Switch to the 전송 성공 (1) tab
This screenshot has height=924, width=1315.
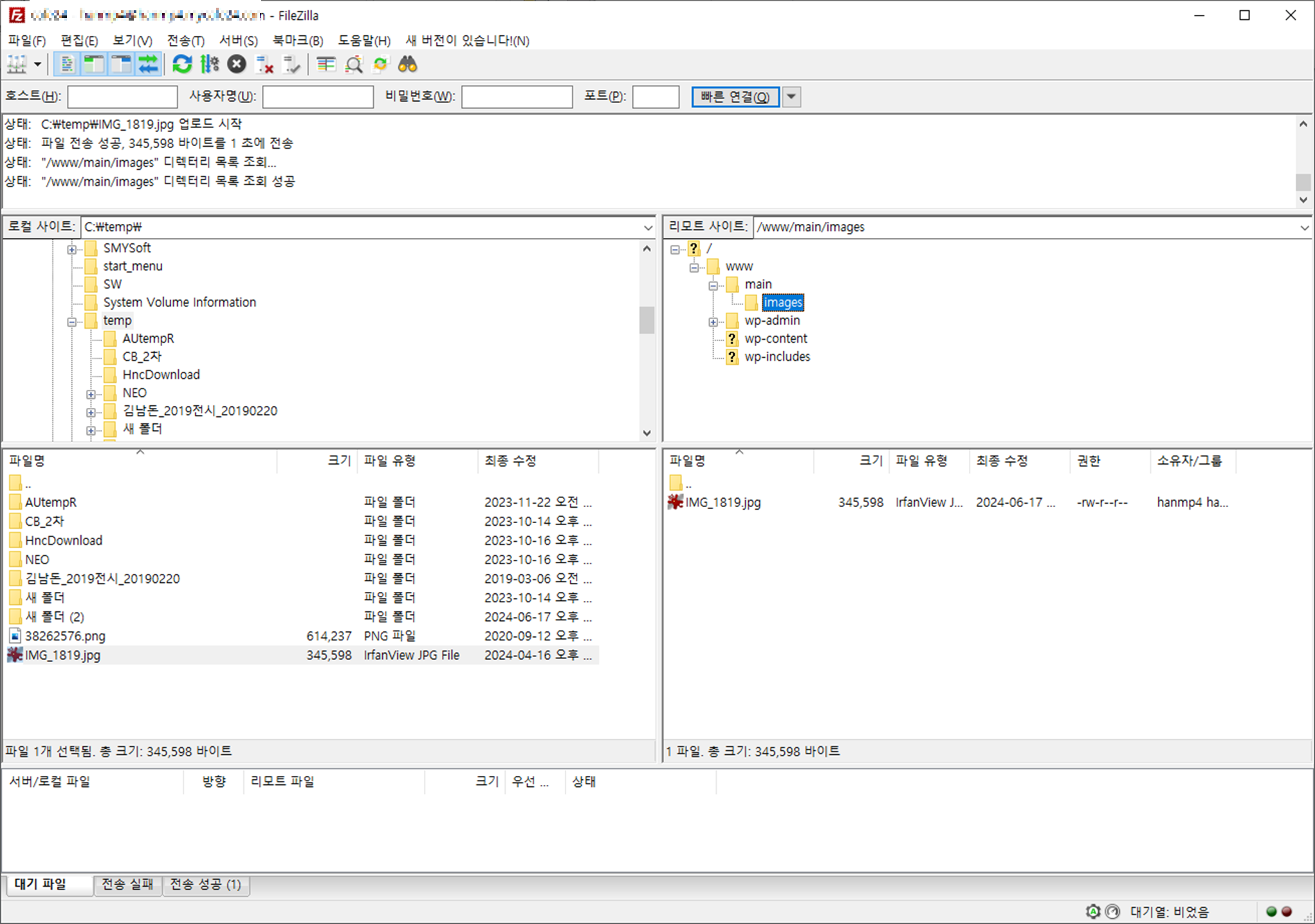(205, 884)
